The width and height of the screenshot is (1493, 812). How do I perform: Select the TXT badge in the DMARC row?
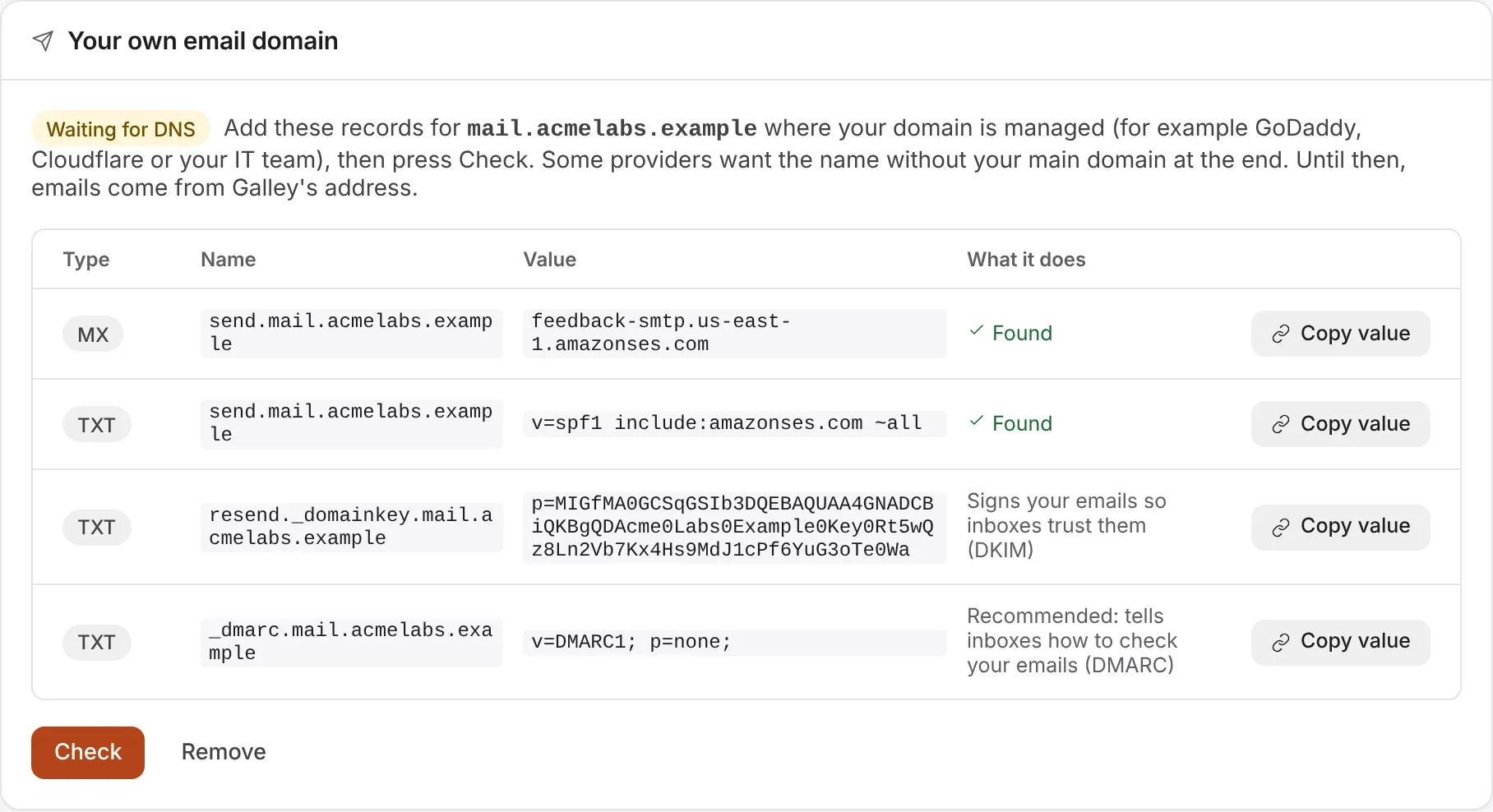pyautogui.click(x=96, y=642)
